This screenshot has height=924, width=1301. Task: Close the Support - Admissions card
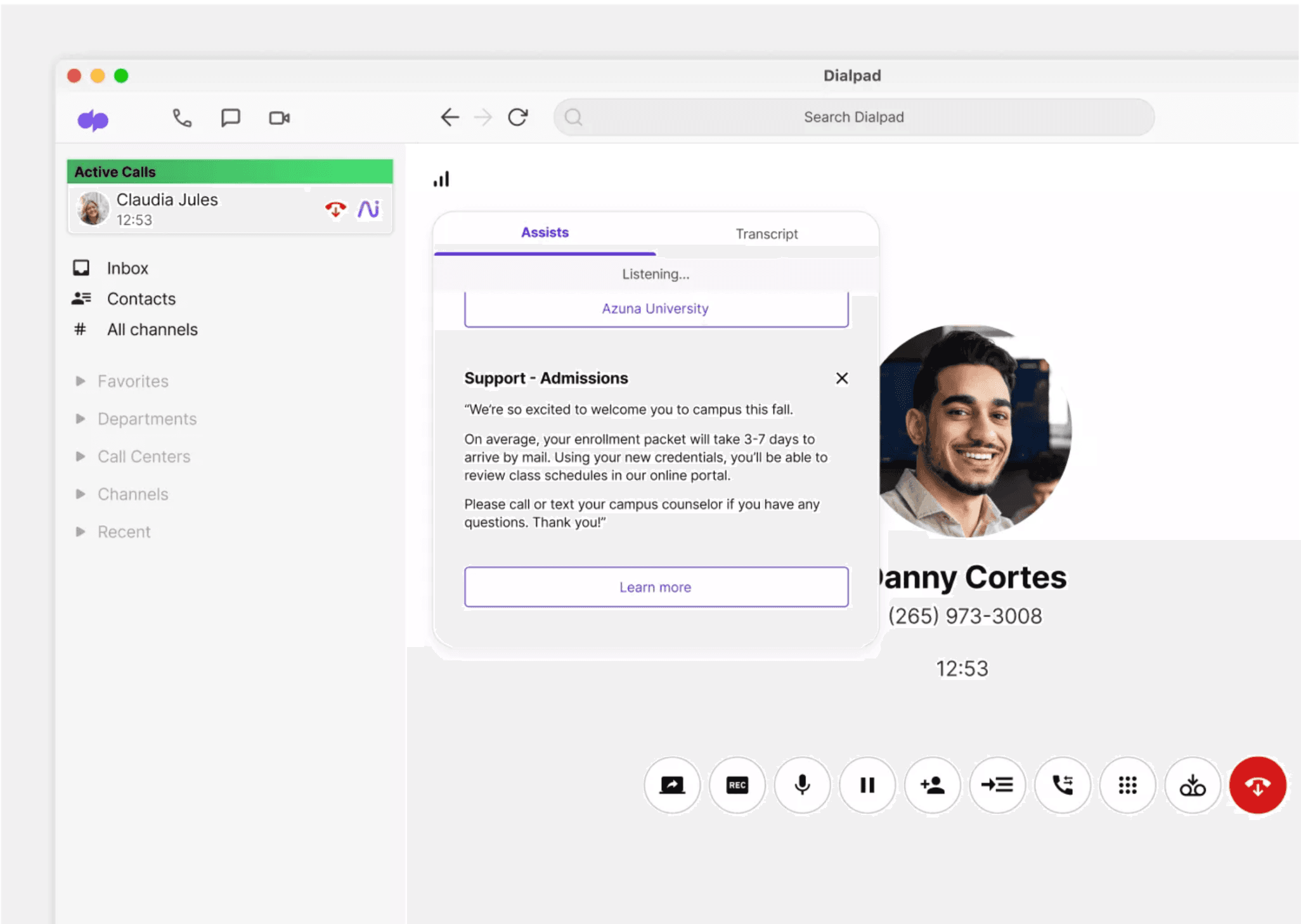point(841,378)
